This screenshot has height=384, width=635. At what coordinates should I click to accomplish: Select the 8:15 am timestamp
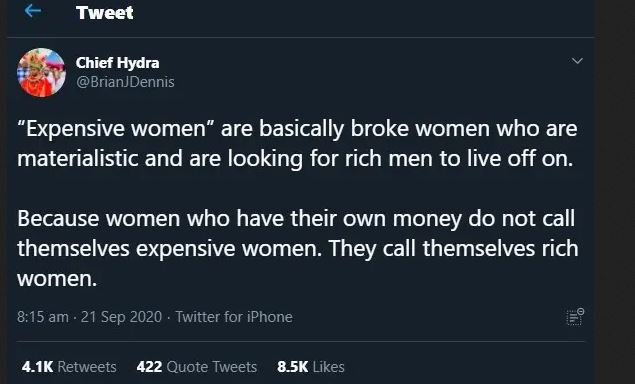[x=43, y=317]
